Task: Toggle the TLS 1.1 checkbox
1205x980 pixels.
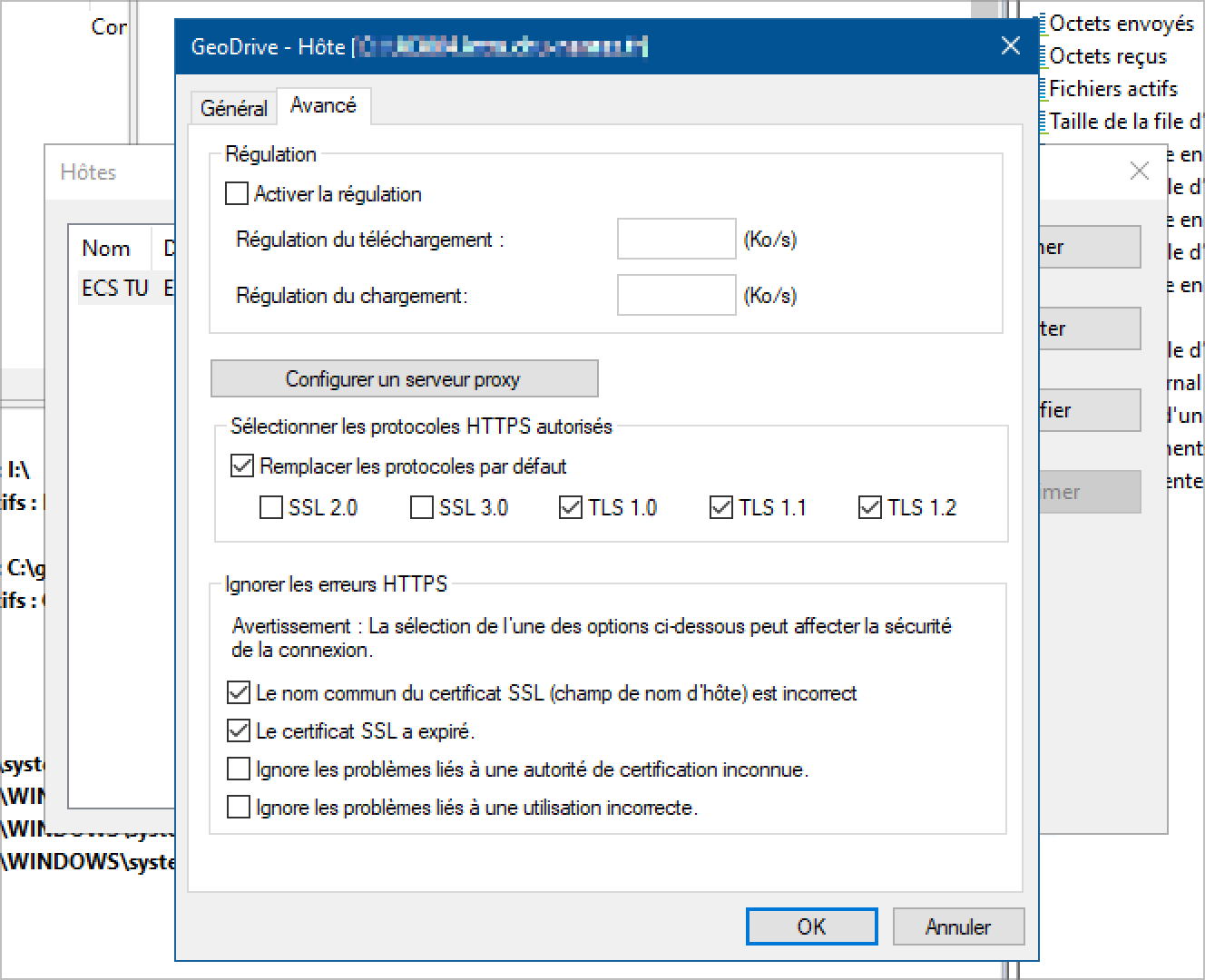Action: click(x=721, y=507)
